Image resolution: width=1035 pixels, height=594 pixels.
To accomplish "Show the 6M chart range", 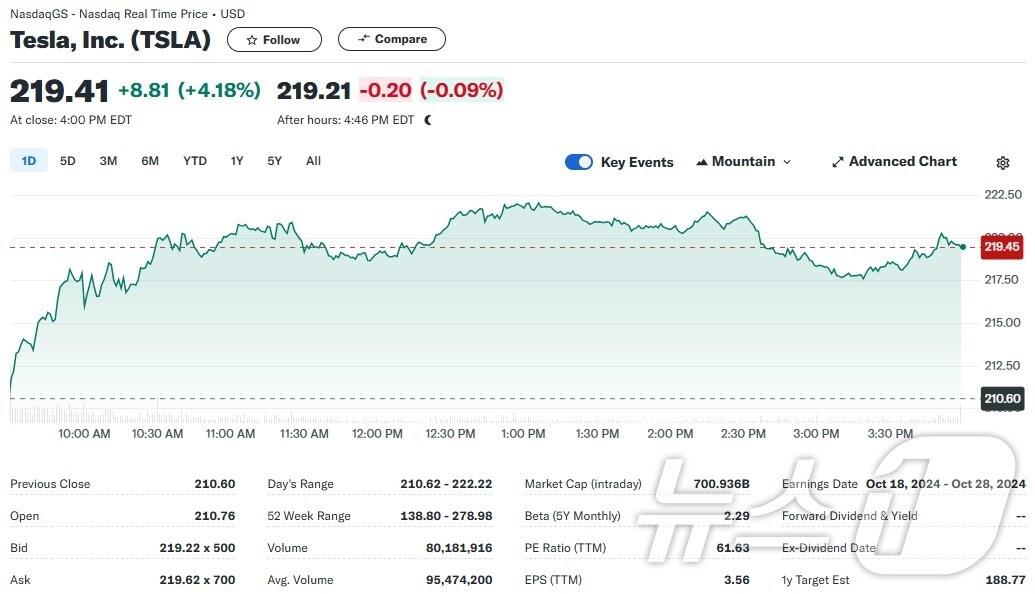I will (150, 161).
